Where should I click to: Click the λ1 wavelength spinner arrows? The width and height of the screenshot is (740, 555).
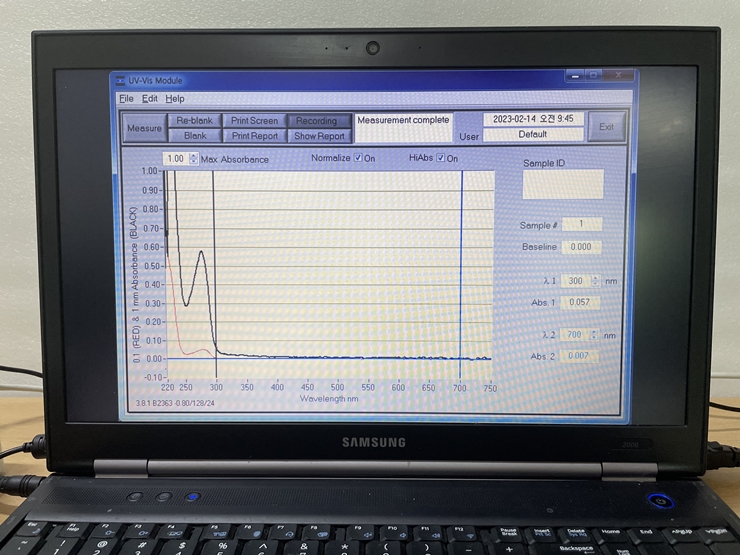coord(595,281)
